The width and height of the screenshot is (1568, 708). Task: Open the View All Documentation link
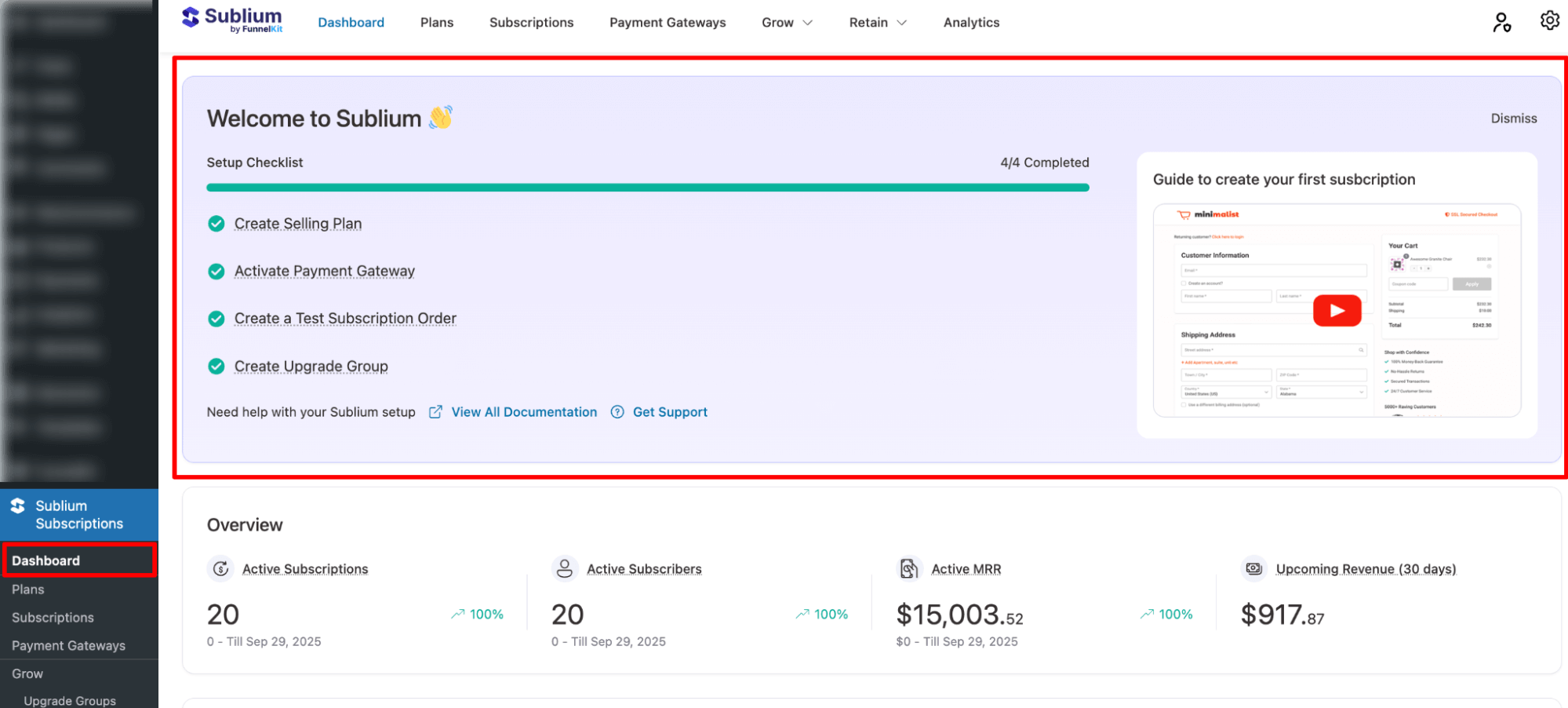[x=523, y=412]
